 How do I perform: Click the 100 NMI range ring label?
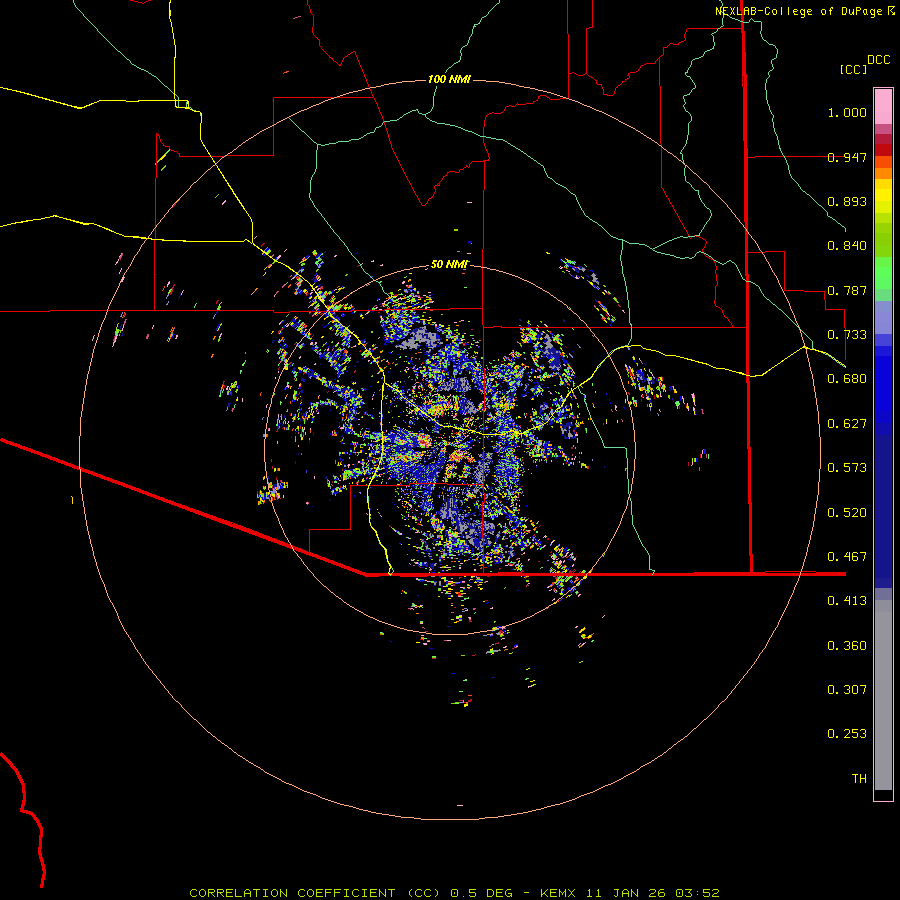[449, 79]
